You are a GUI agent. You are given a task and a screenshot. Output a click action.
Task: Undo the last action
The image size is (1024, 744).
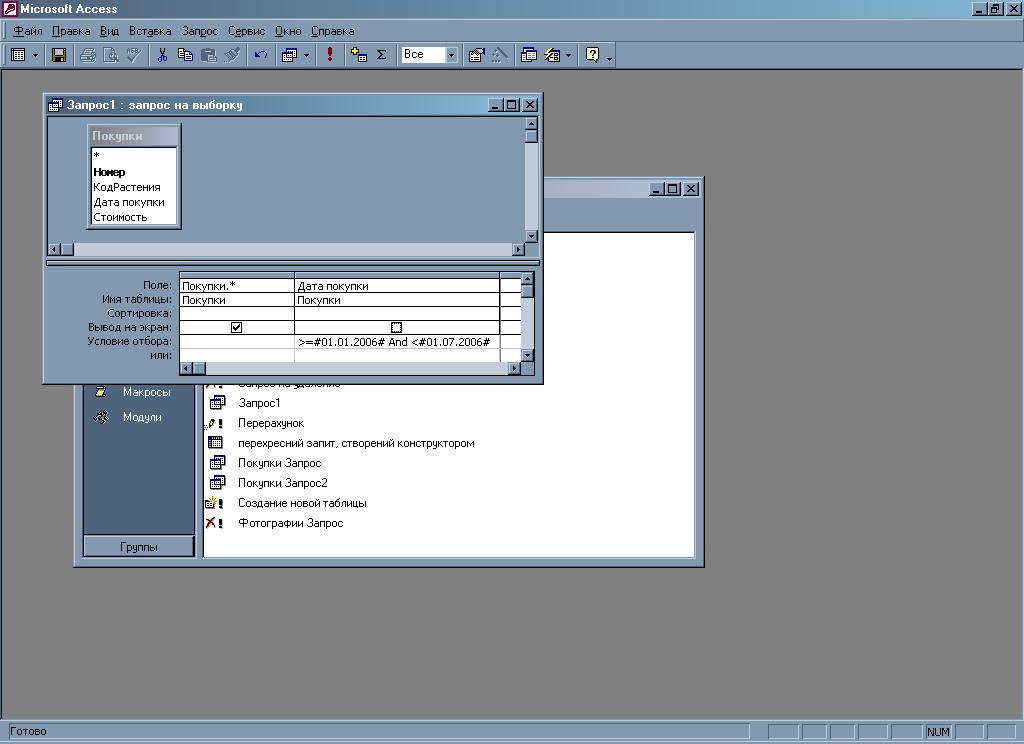point(261,55)
